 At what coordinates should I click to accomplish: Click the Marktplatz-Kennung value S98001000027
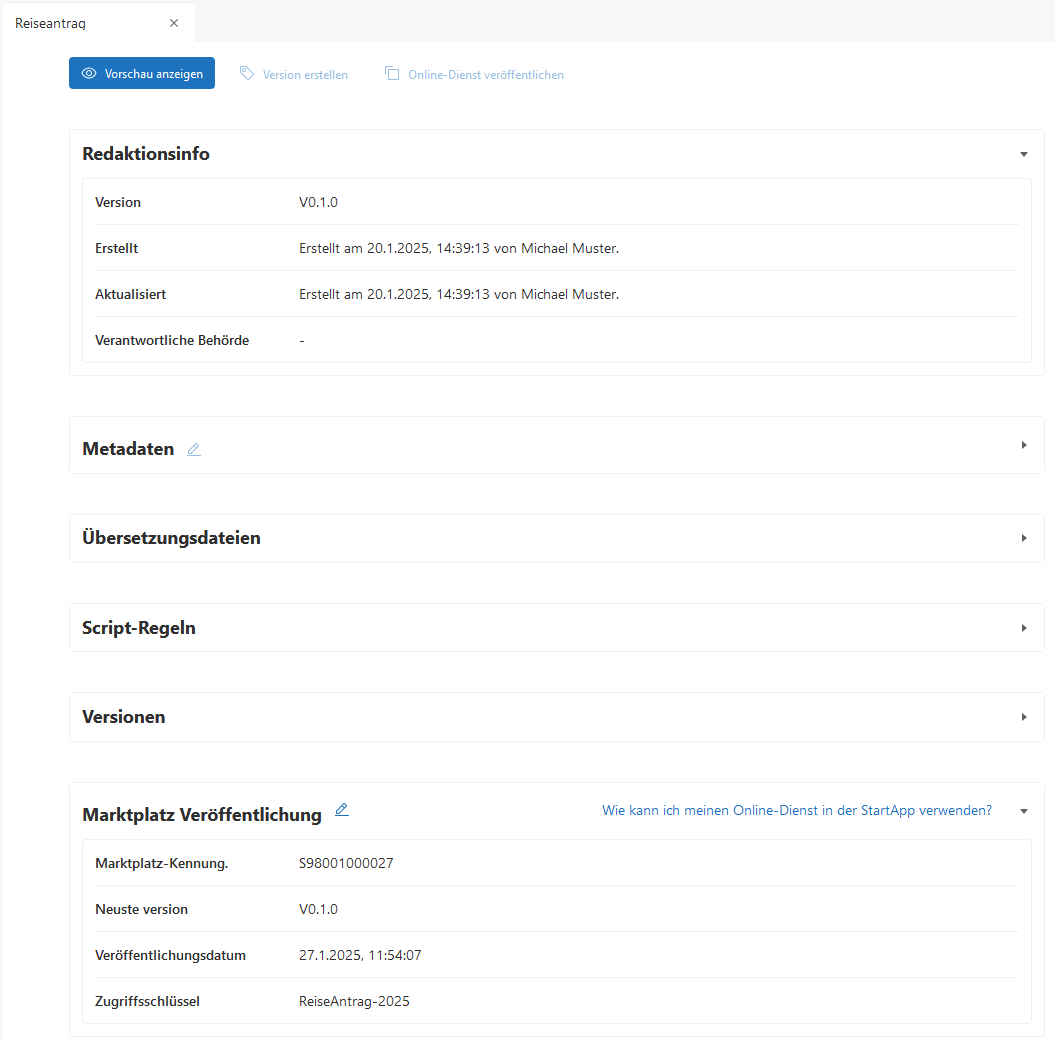click(x=346, y=863)
